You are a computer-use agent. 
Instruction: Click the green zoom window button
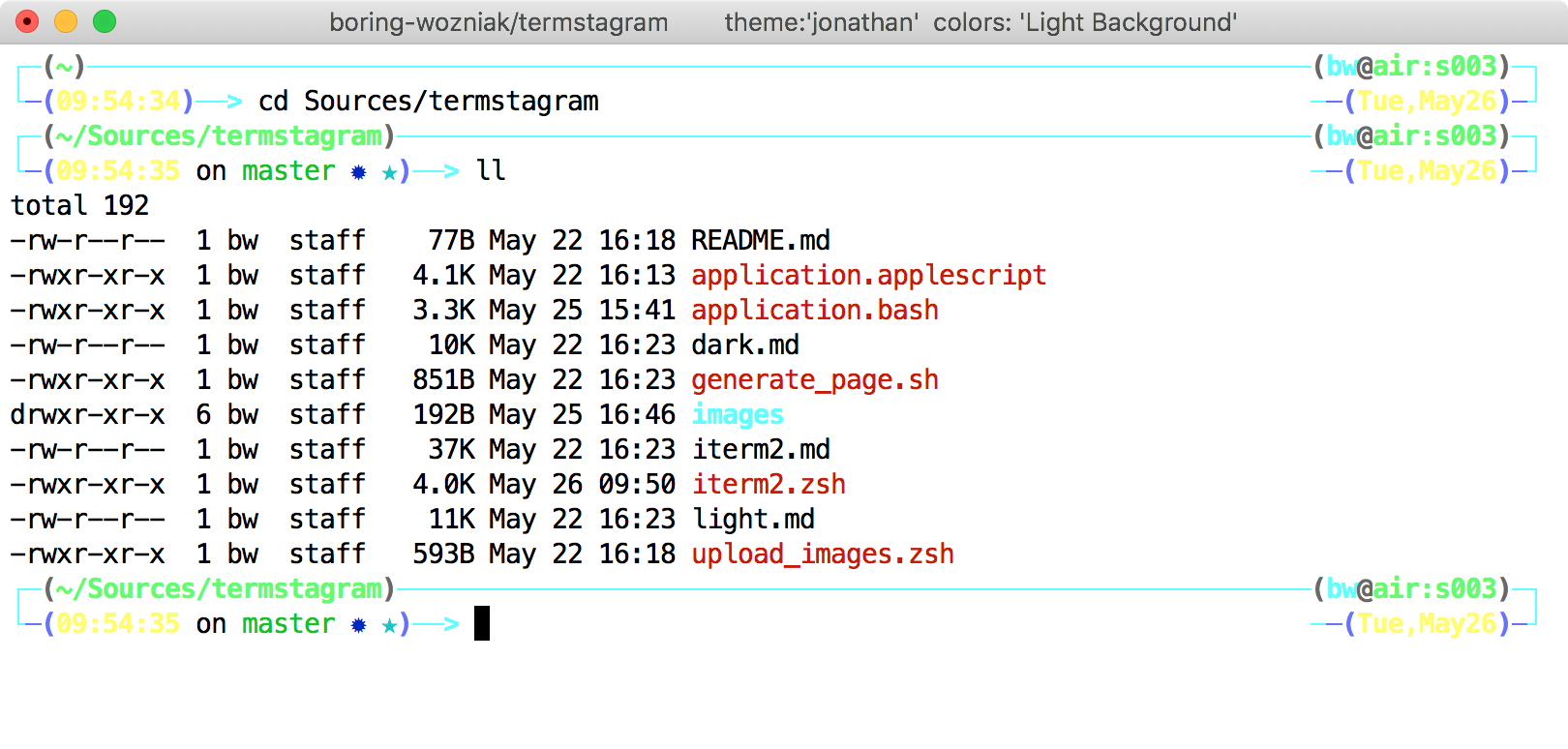click(x=105, y=21)
